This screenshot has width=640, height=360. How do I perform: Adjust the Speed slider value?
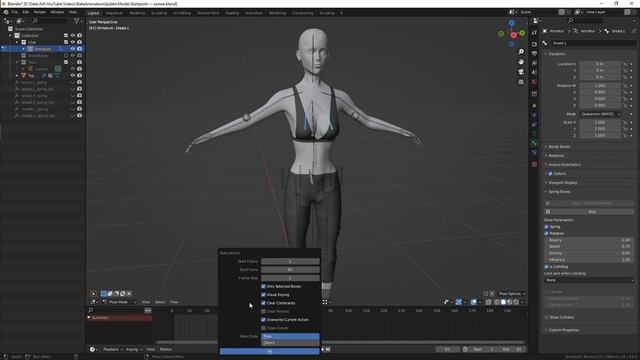coord(589,247)
